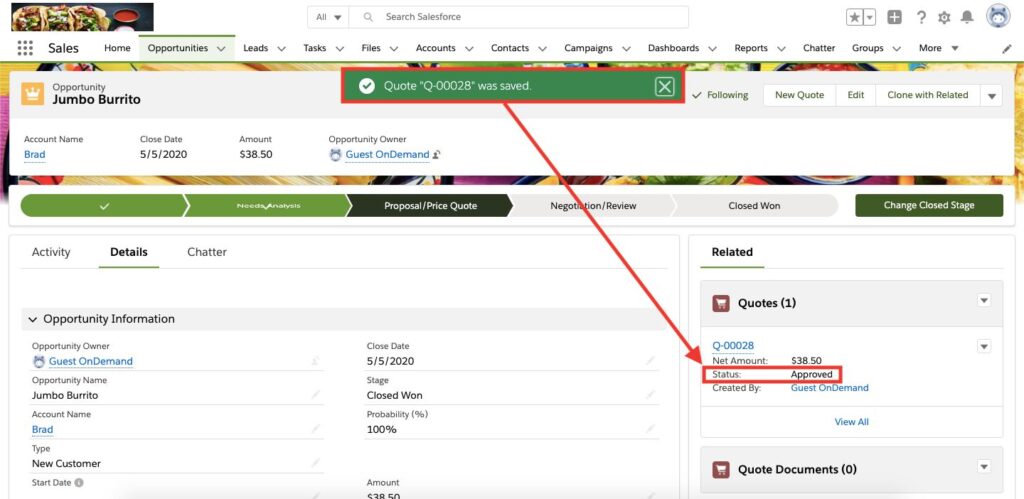The image size is (1024, 499).
Task: Click the Quotes cart icon
Action: pyautogui.click(x=721, y=303)
